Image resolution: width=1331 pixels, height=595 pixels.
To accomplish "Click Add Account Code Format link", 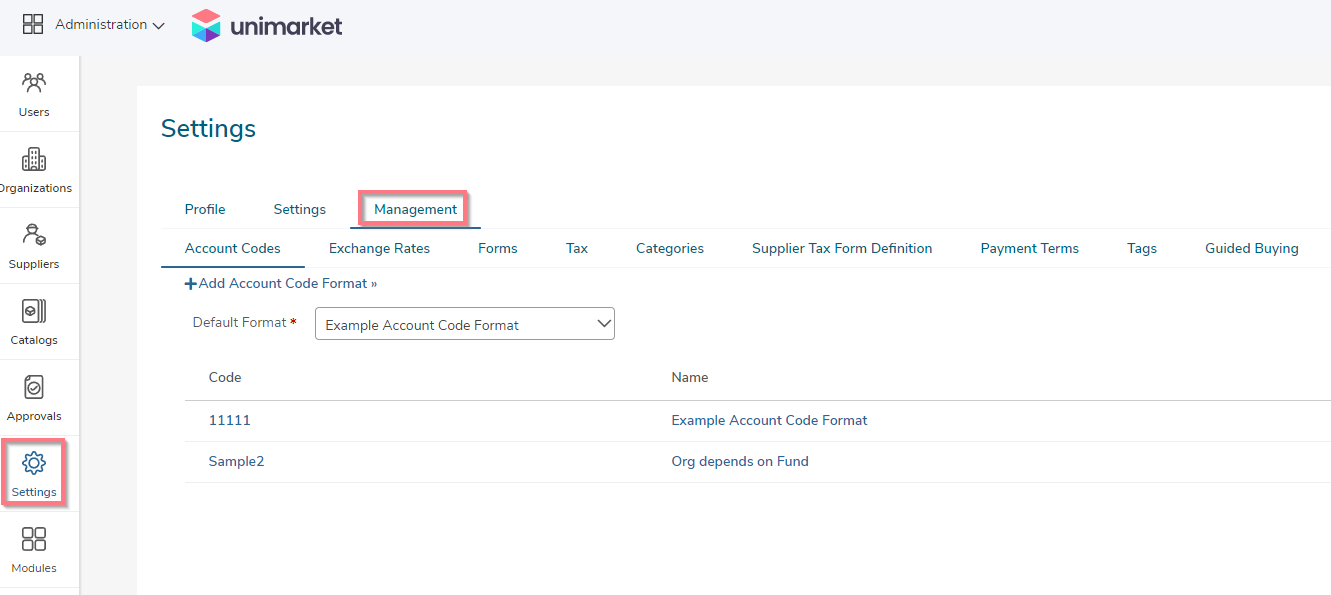I will [281, 284].
